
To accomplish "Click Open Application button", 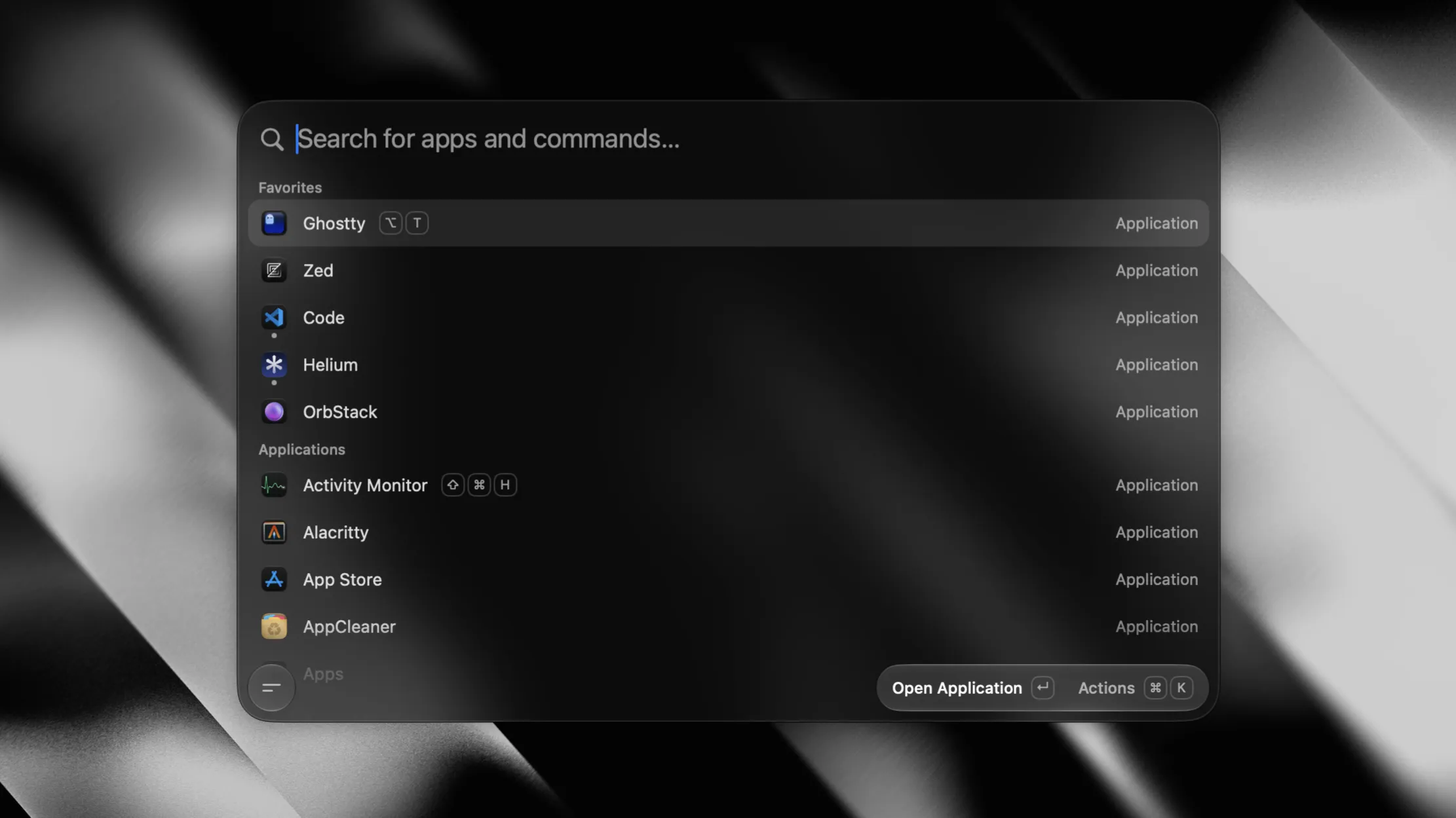I will click(x=973, y=688).
